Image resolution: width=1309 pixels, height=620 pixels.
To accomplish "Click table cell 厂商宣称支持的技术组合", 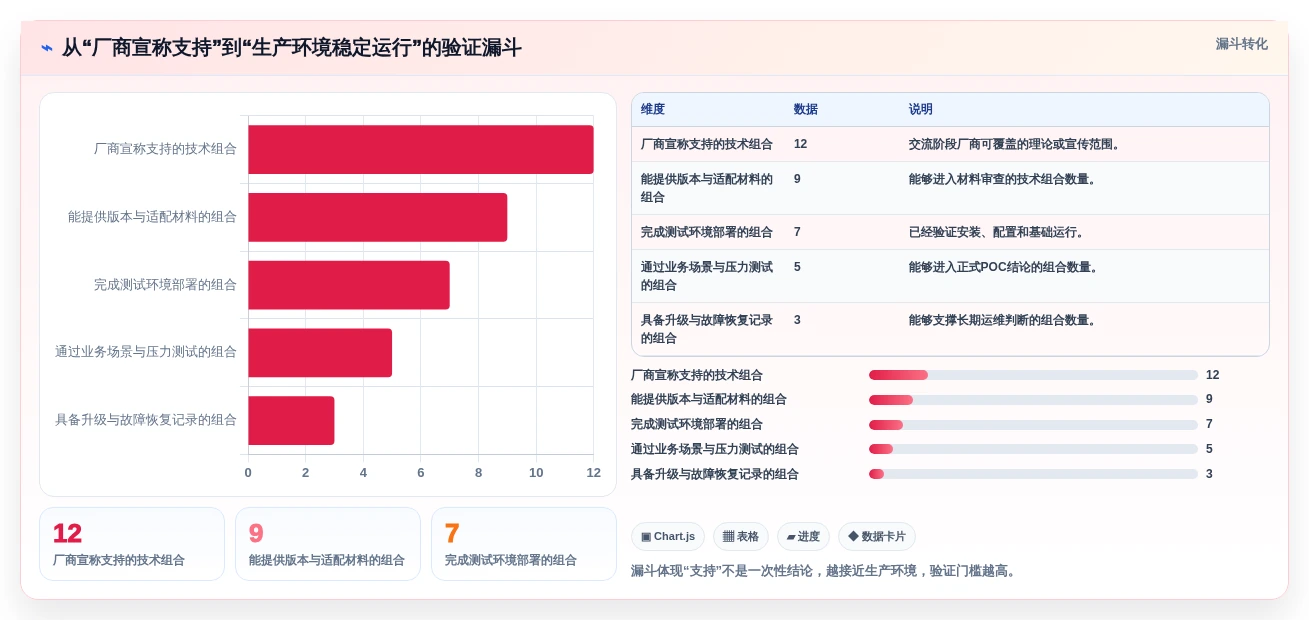I will click(x=707, y=144).
